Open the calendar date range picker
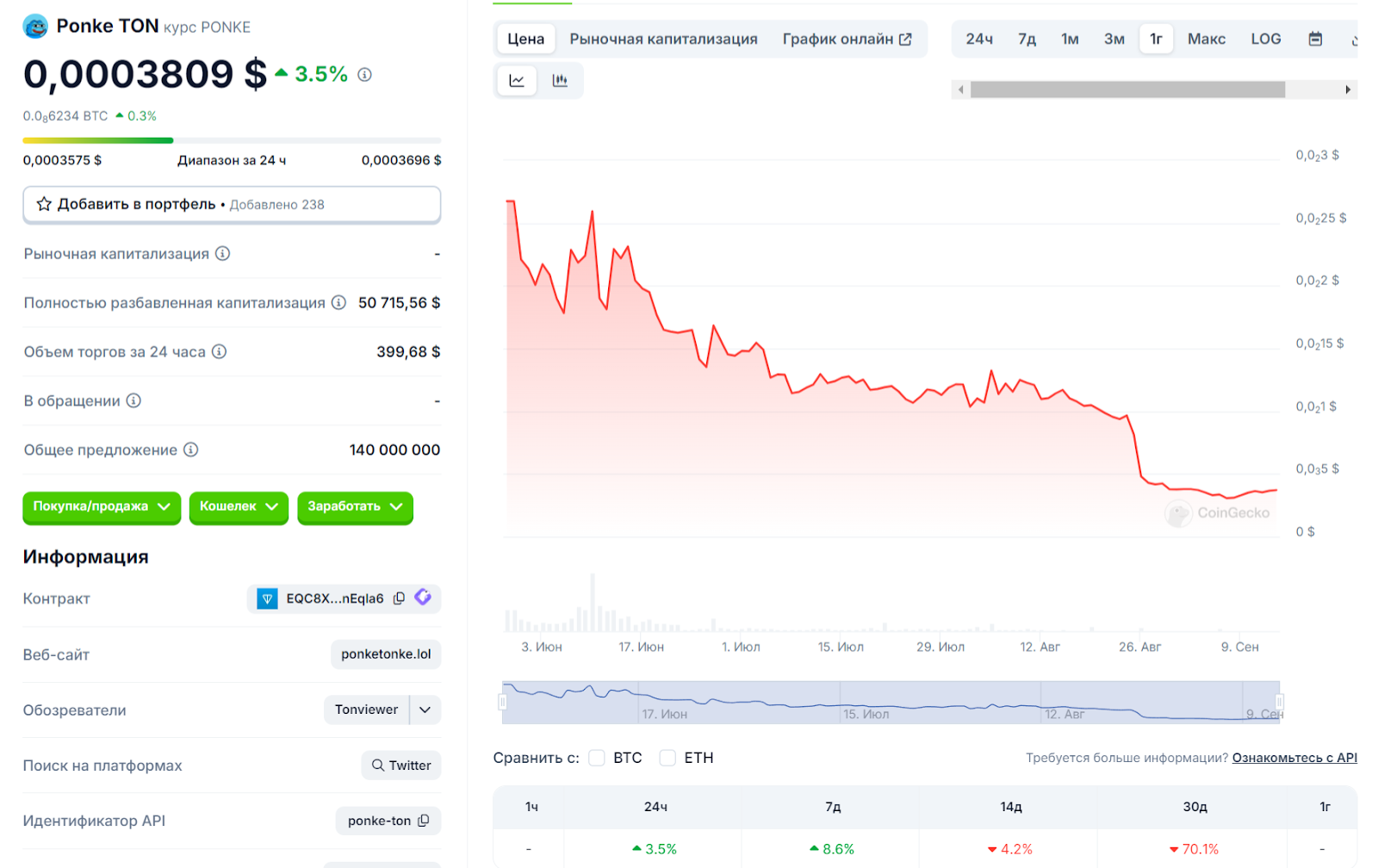 pos(1315,39)
